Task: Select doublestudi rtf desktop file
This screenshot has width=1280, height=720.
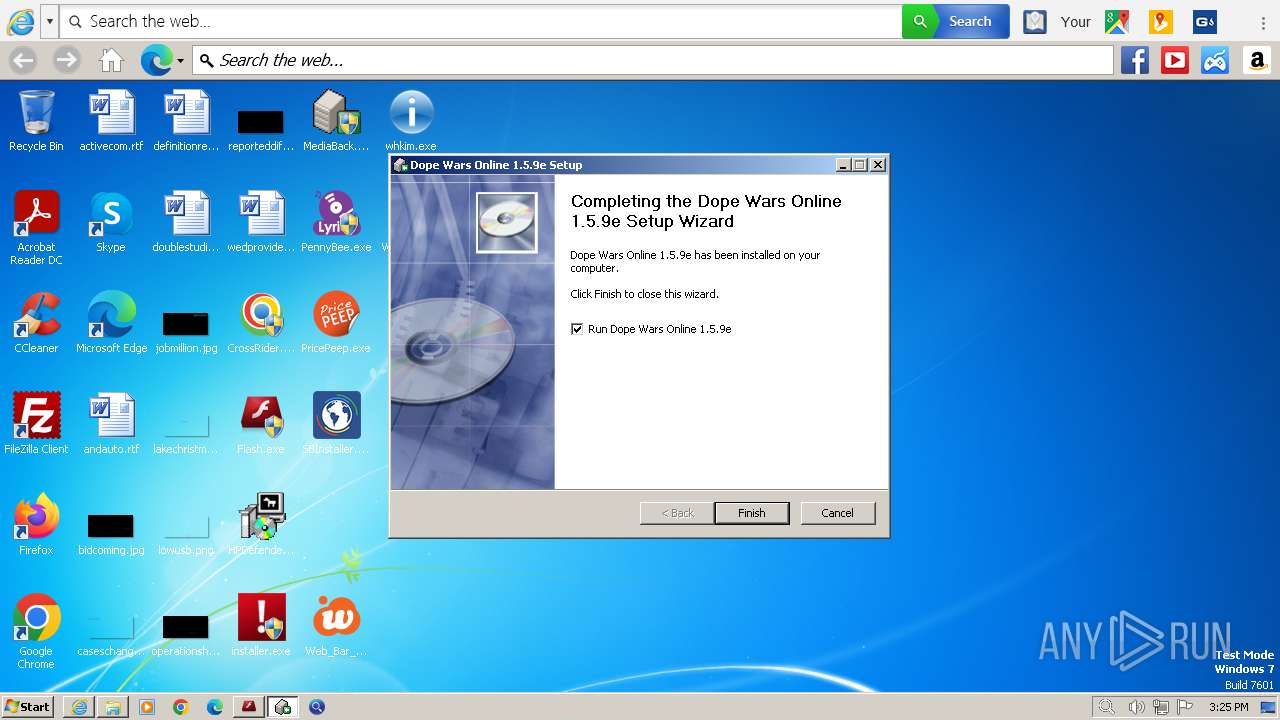Action: point(186,221)
